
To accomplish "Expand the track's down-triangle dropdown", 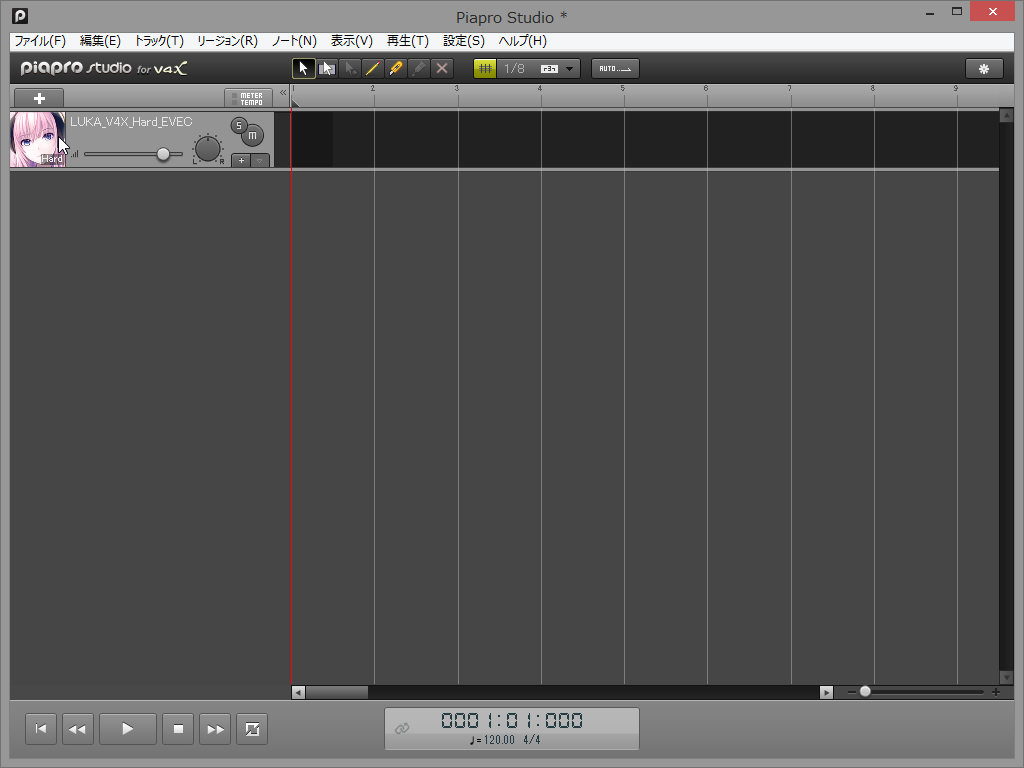I will click(x=260, y=161).
